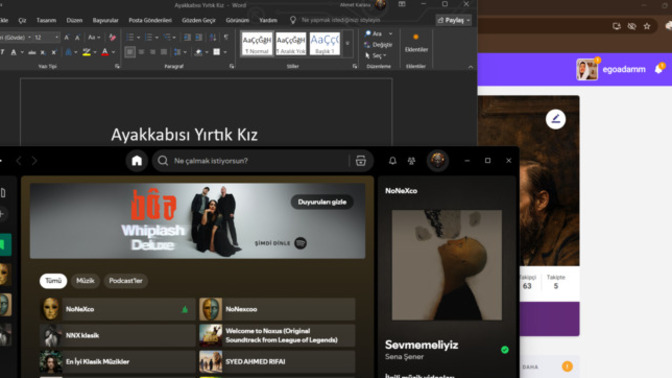Click the lightbulb Tell Me icon in Word
The image size is (672, 378).
click(293, 20)
